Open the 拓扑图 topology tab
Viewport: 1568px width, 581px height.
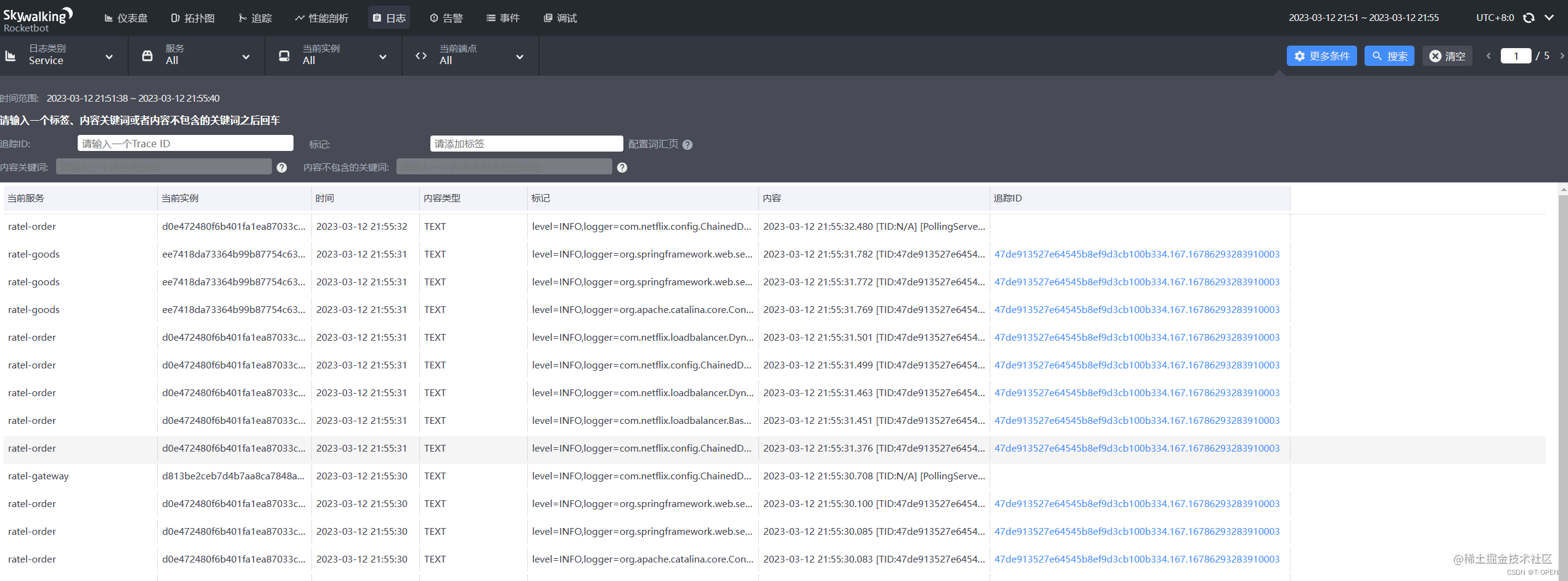(x=193, y=18)
